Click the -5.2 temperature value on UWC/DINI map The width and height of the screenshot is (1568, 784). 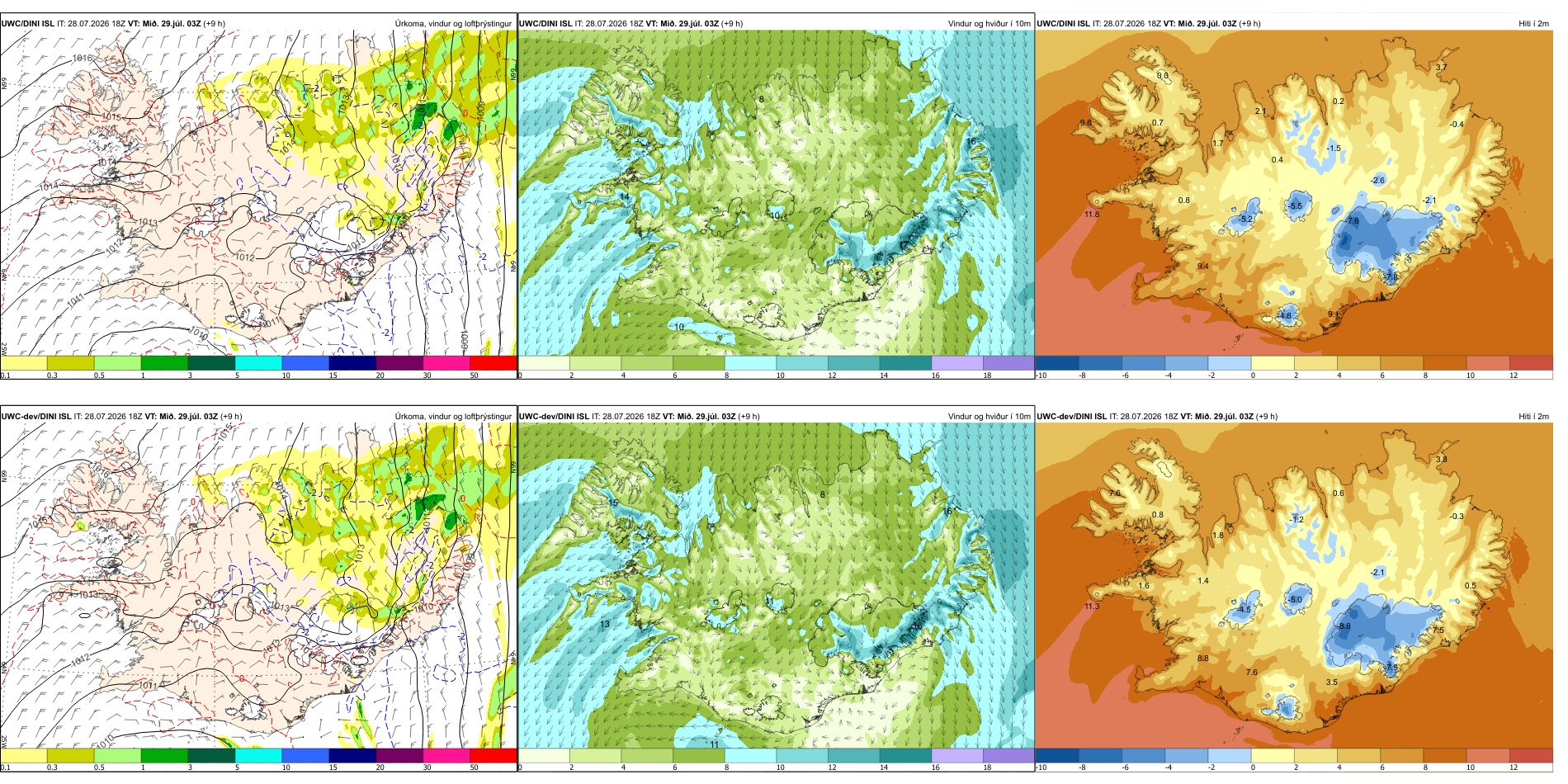(x=1245, y=220)
